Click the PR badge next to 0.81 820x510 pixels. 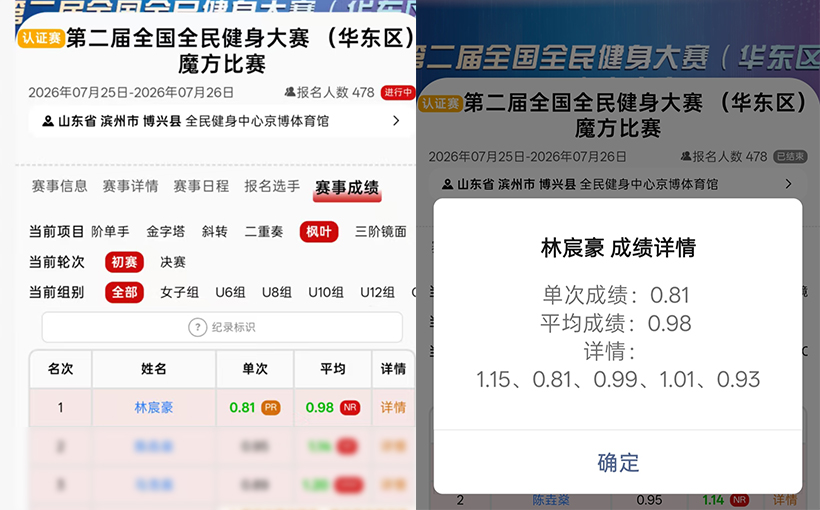click(271, 407)
